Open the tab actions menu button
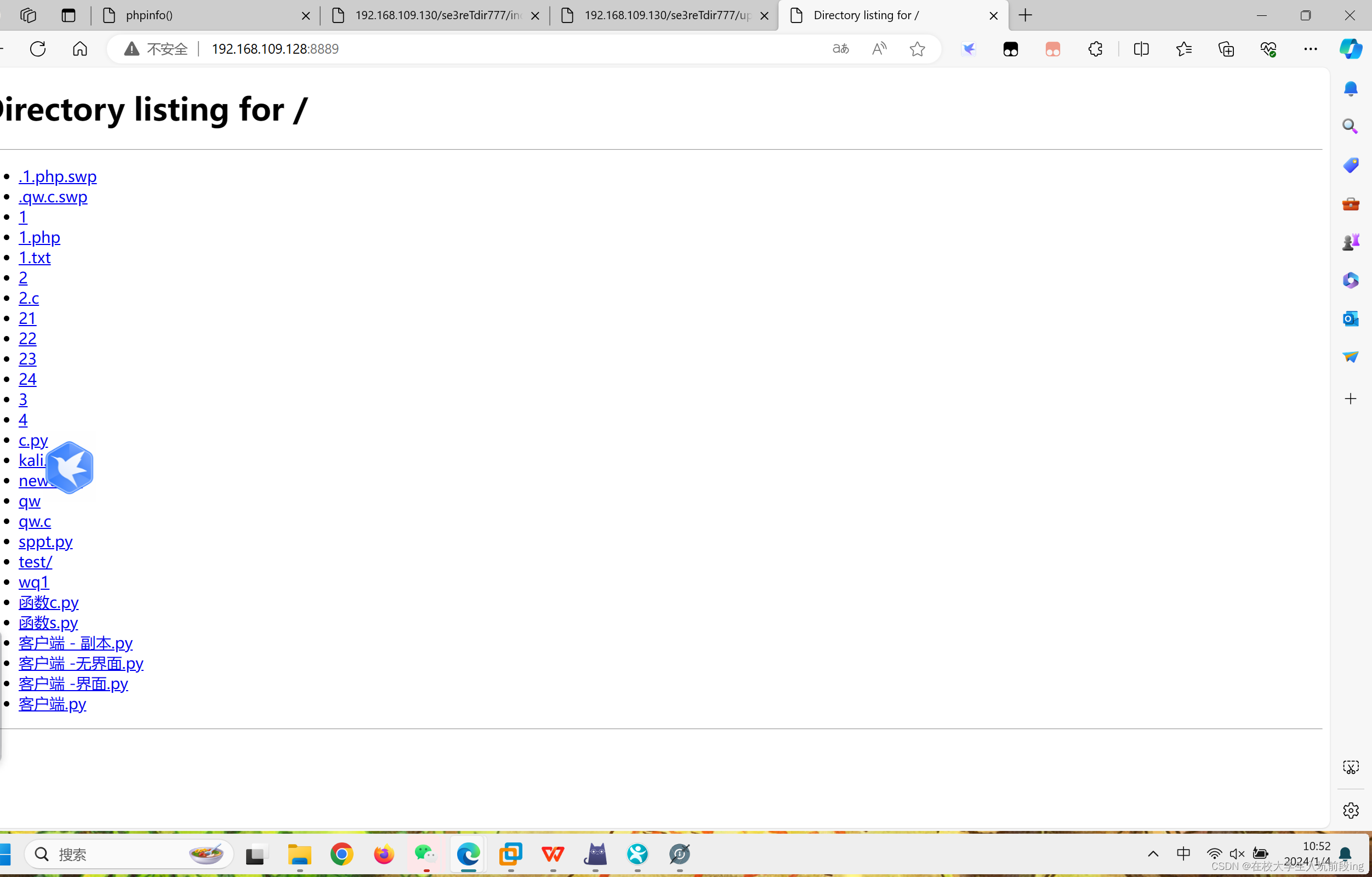 [27, 15]
